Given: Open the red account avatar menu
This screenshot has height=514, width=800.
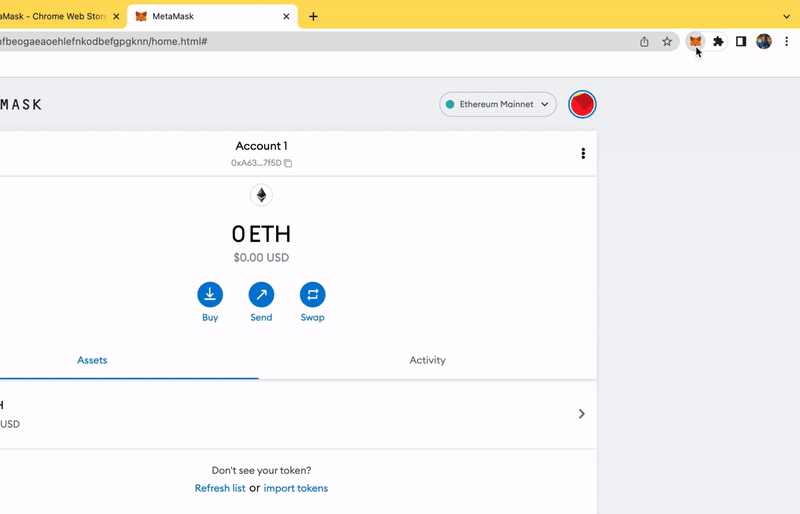Looking at the screenshot, I should [582, 104].
